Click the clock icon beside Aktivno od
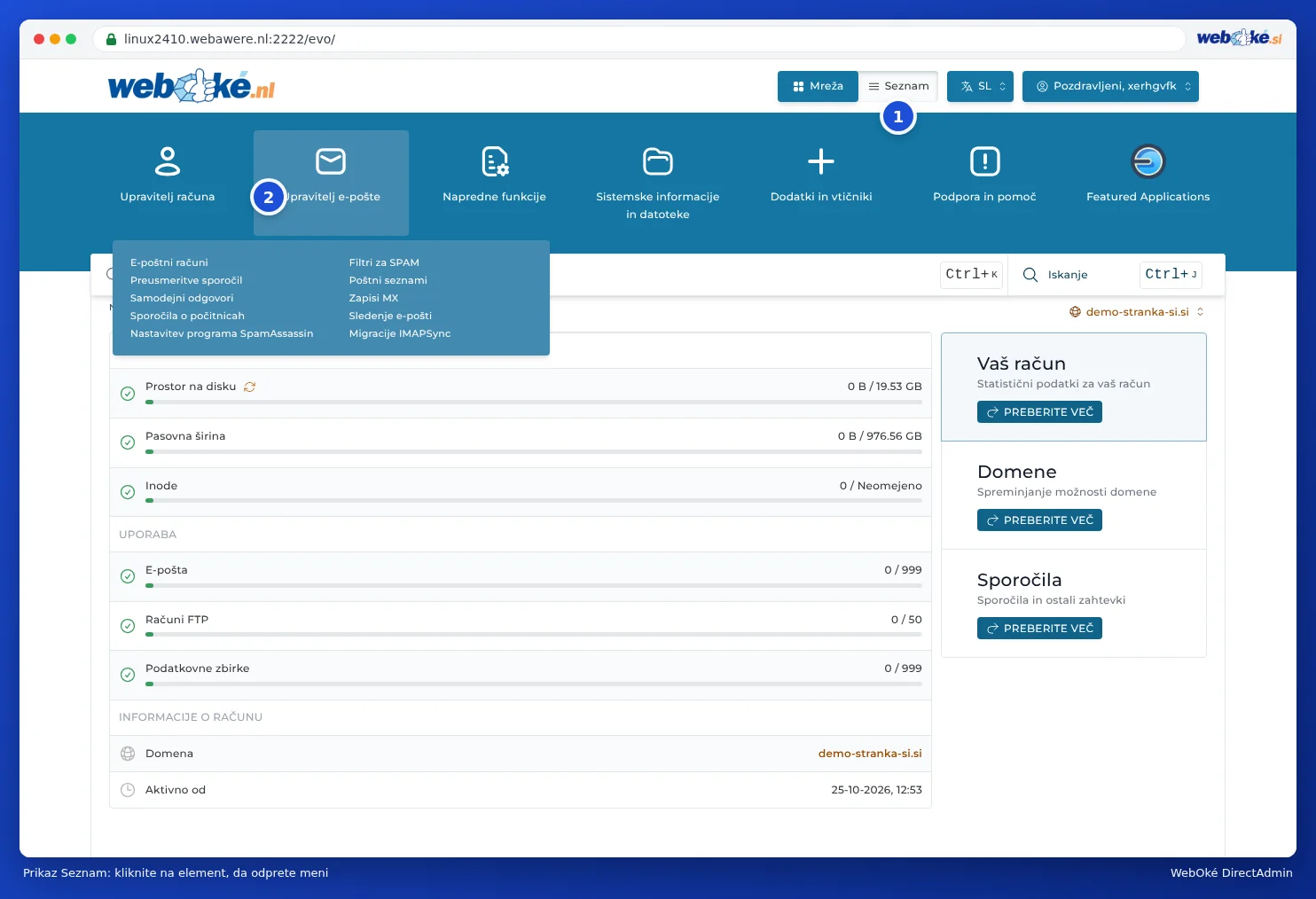This screenshot has width=1316, height=899. point(128,790)
